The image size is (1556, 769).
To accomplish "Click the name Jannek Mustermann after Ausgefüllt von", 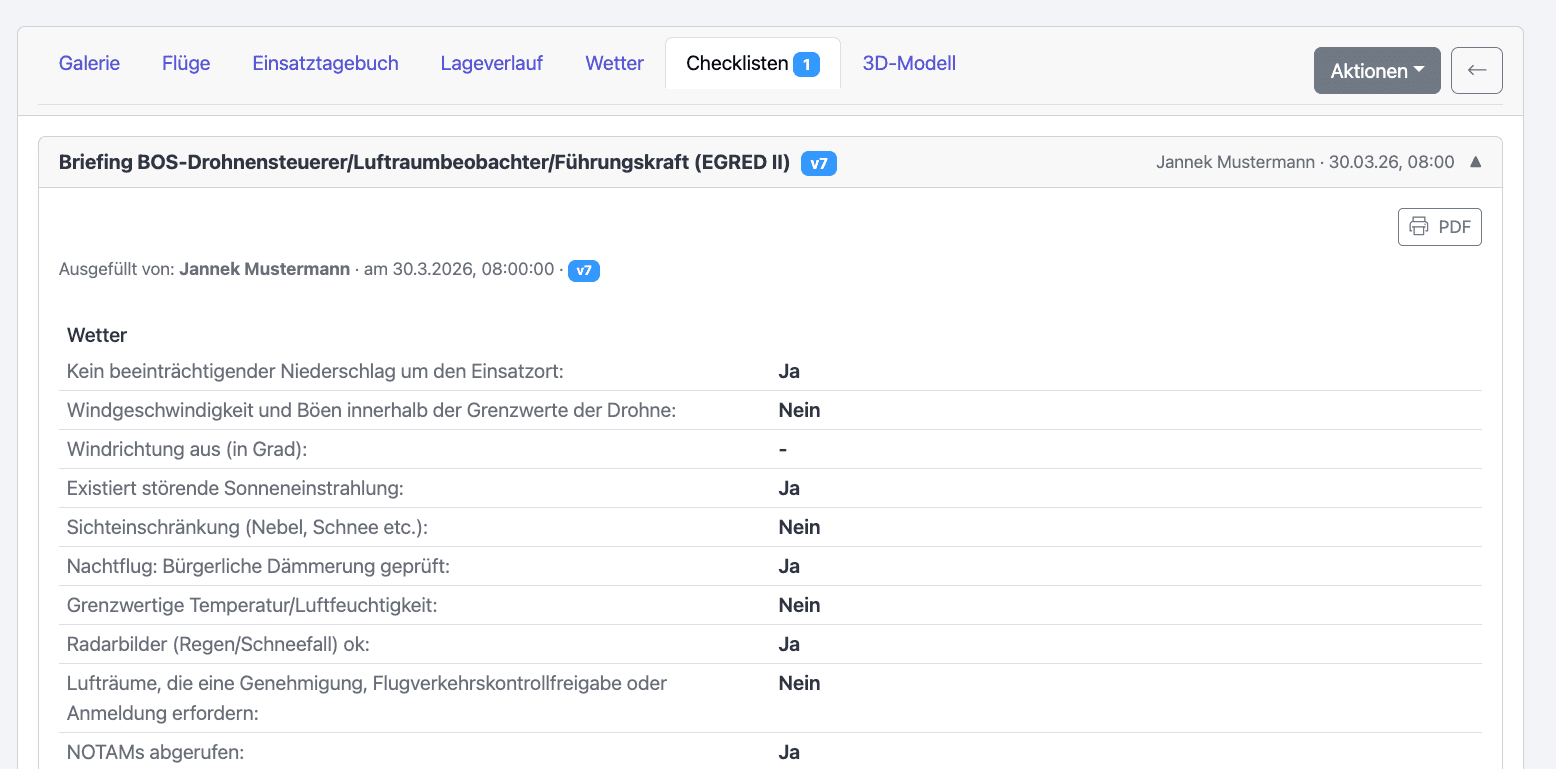I will coord(265,269).
